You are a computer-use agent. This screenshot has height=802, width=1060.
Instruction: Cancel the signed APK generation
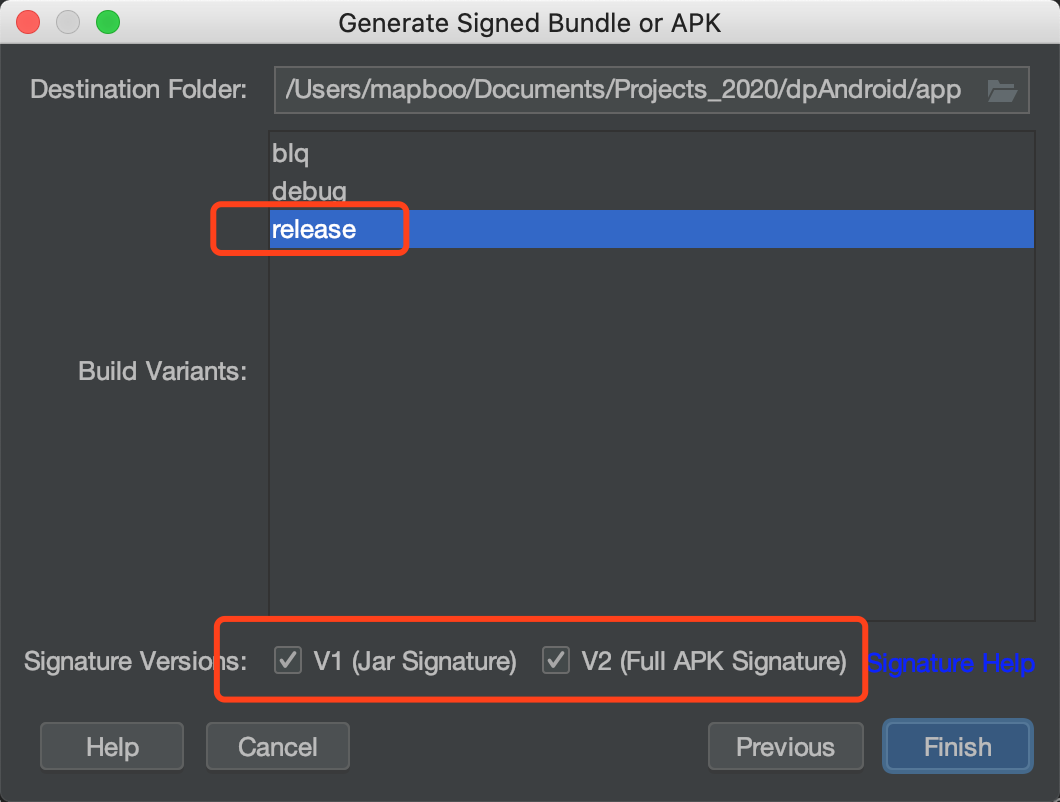pos(278,747)
